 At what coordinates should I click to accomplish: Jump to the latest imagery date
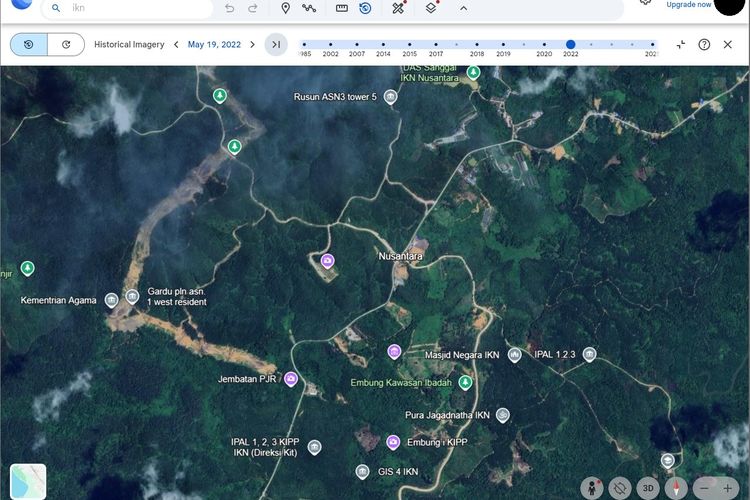point(276,44)
